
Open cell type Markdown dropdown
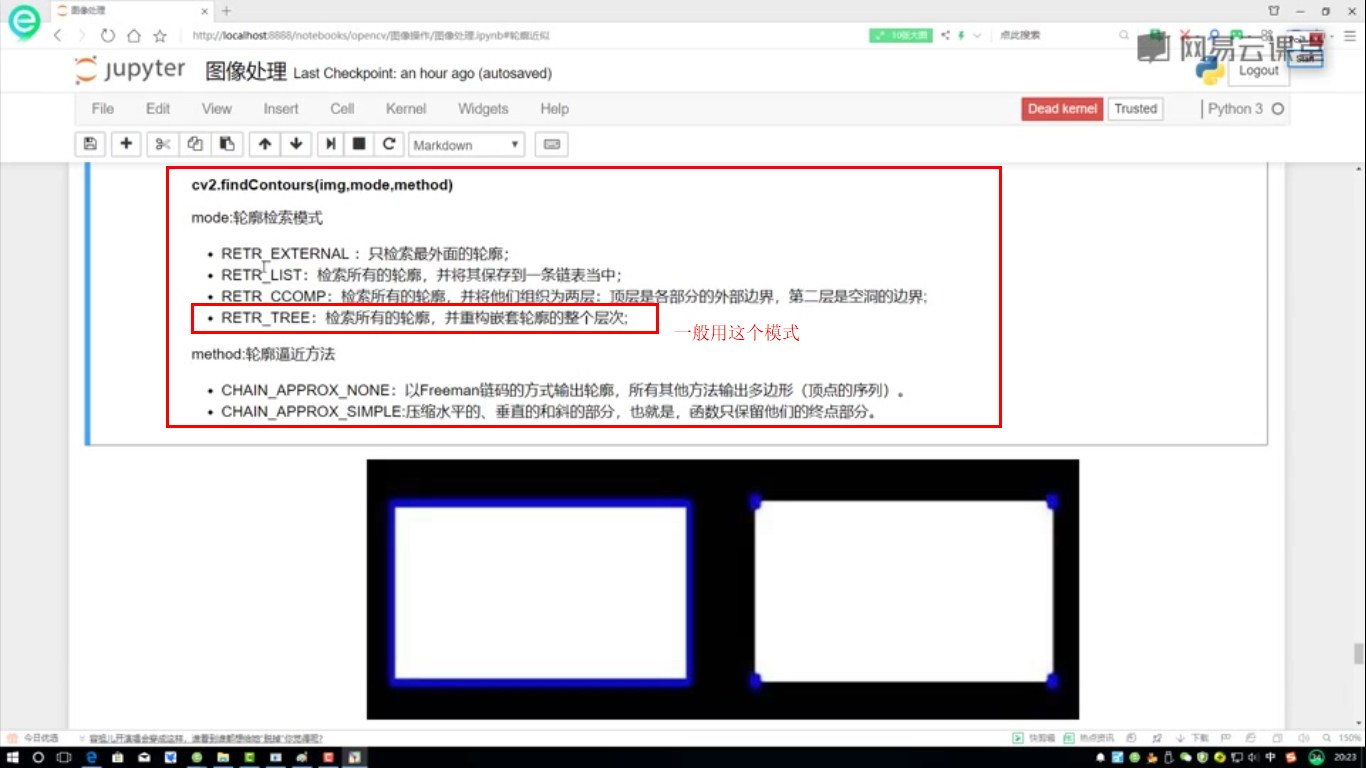467,145
